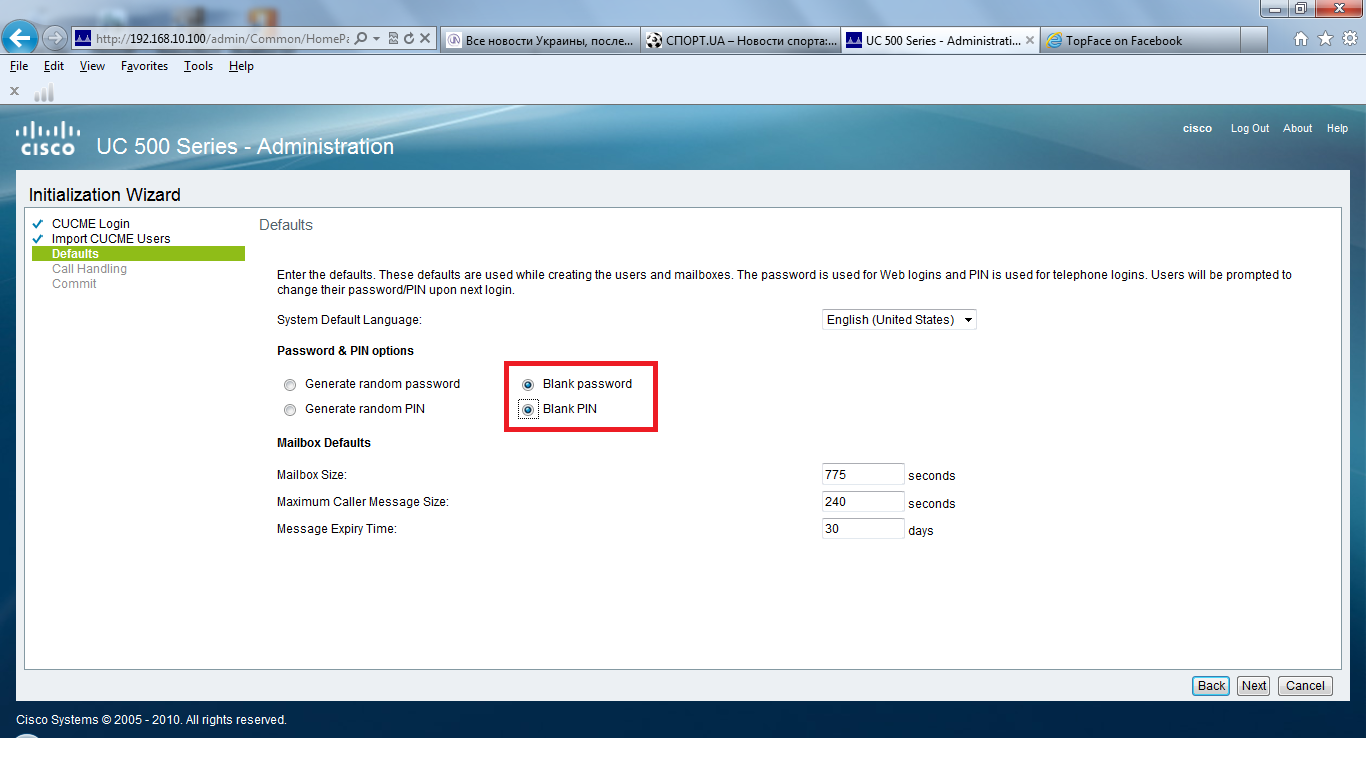
Task: Select the Blank password radio button
Action: (527, 384)
